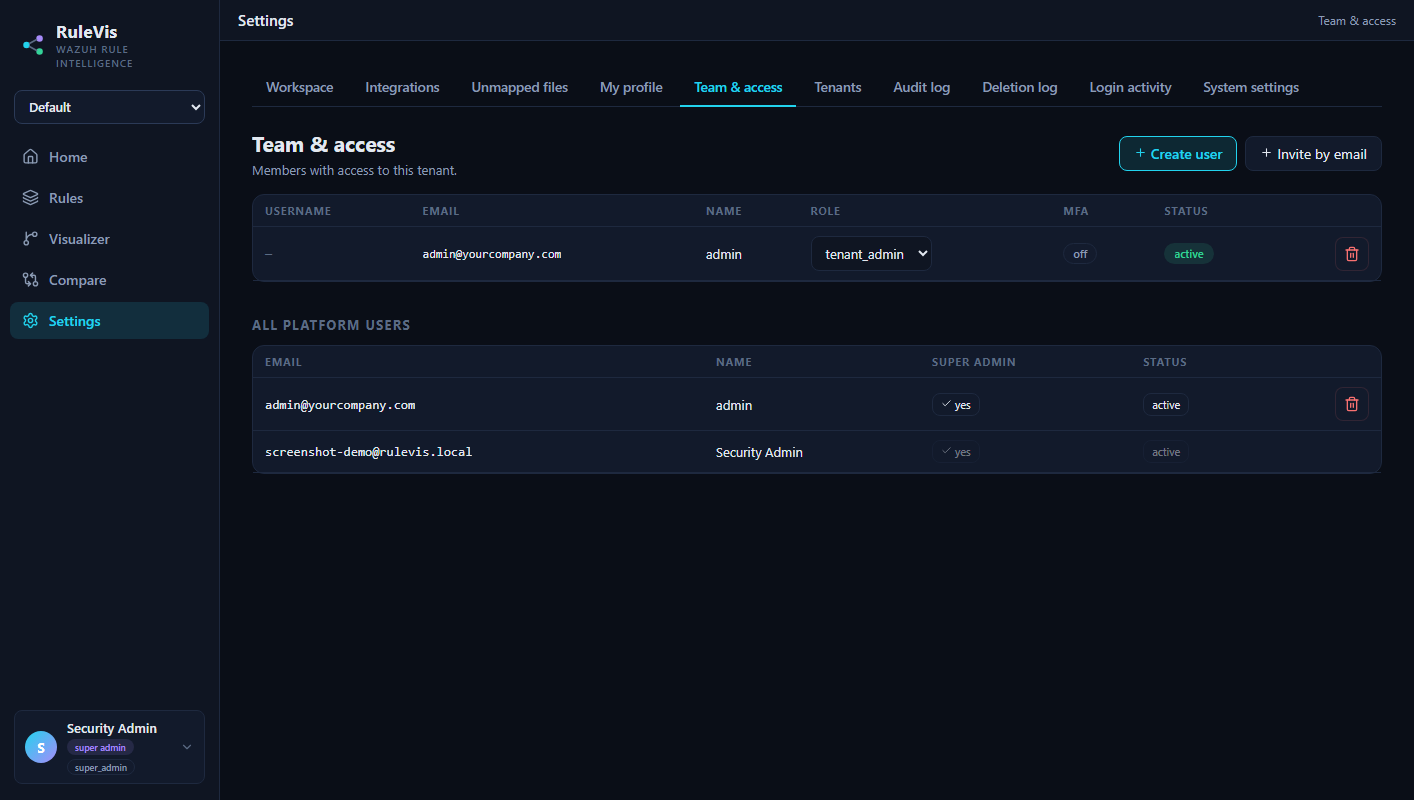This screenshot has height=800, width=1414.
Task: Click the Create user button
Action: [1178, 154]
